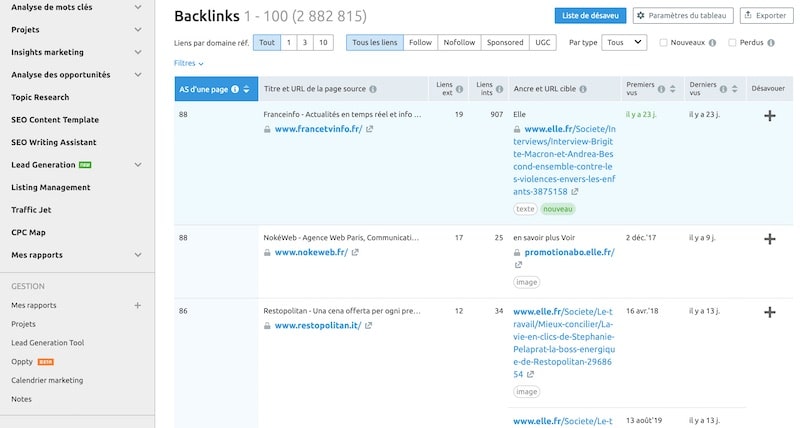This screenshot has height=428, width=800.
Task: Select 10 links per referring domain
Action: point(323,42)
